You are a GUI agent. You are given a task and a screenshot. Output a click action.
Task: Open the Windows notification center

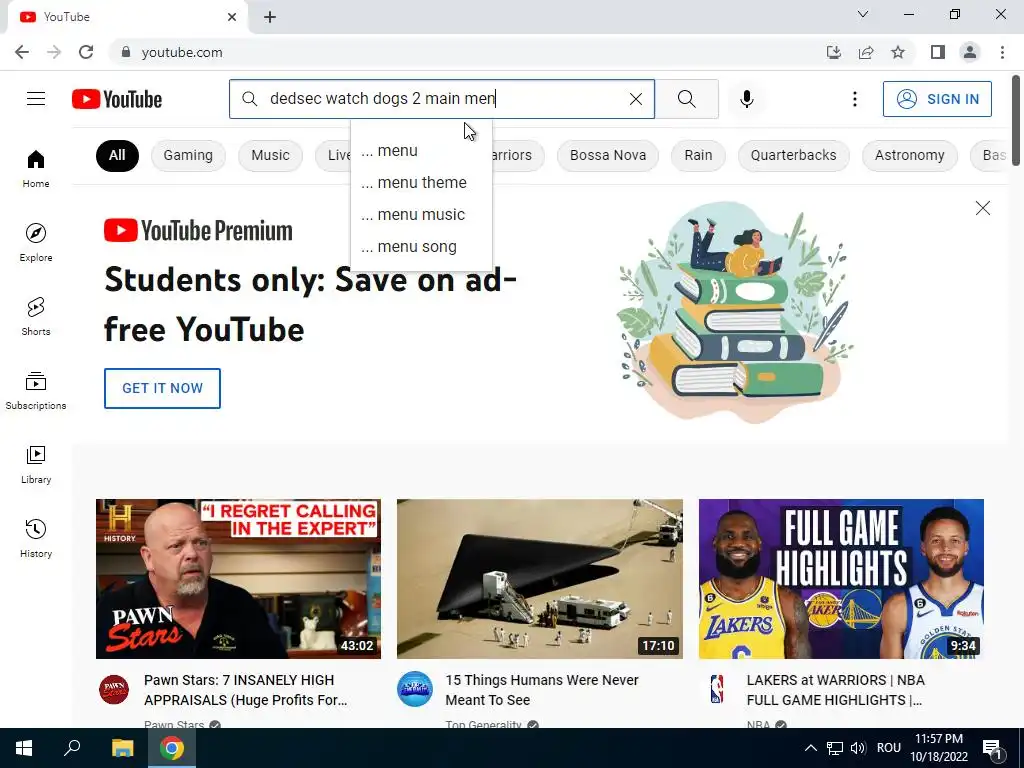(x=993, y=748)
